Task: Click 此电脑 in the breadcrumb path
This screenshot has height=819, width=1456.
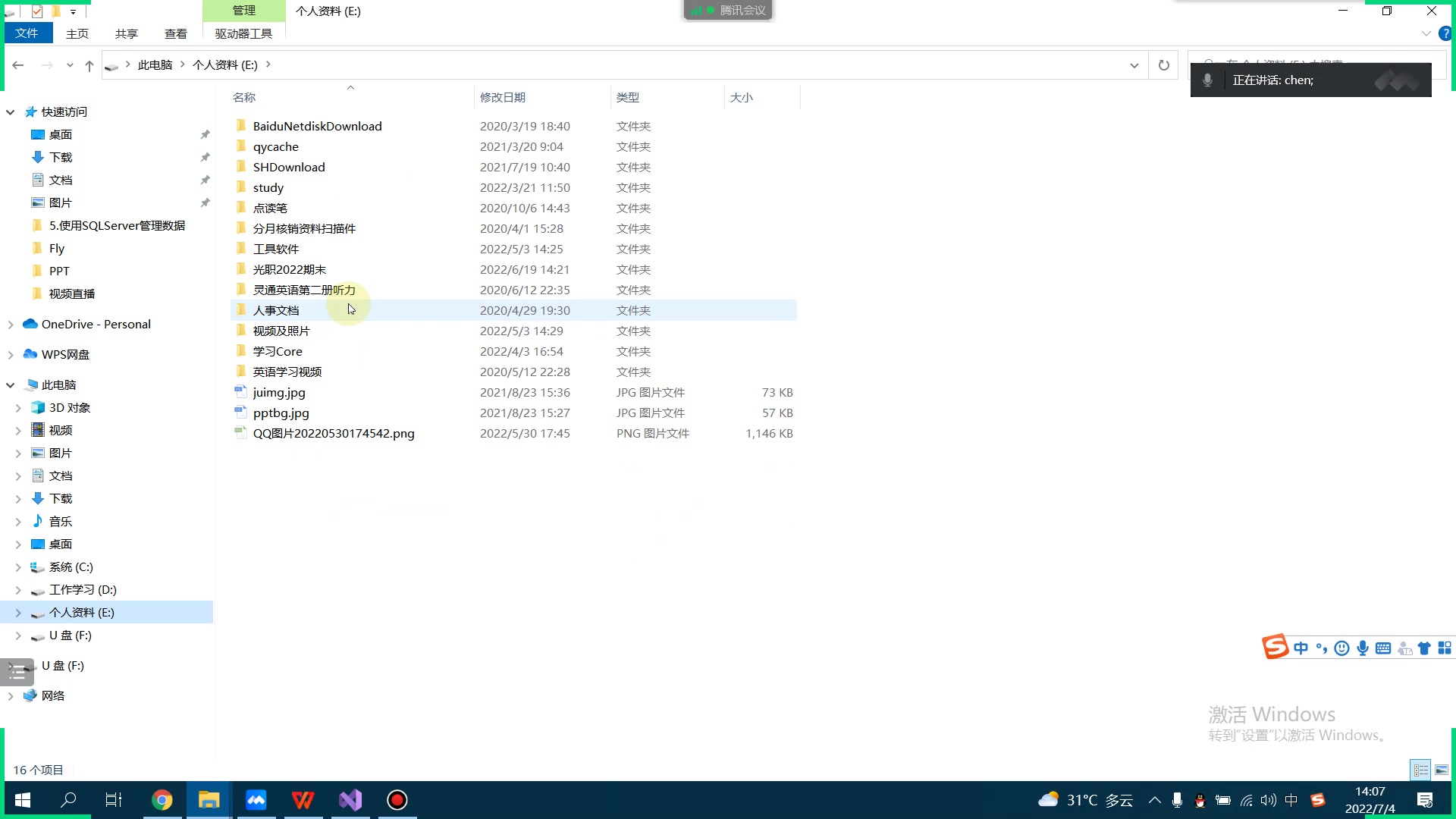Action: [155, 65]
